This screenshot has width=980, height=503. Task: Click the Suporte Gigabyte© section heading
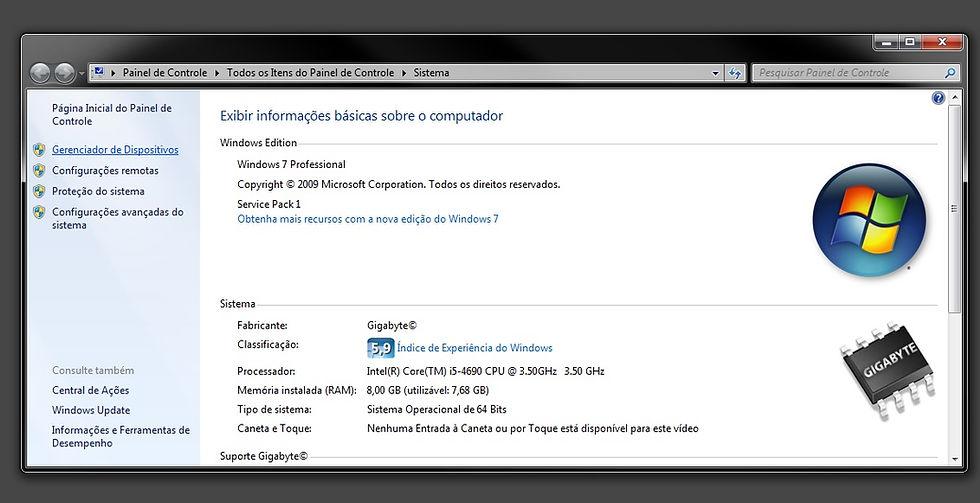click(x=264, y=456)
